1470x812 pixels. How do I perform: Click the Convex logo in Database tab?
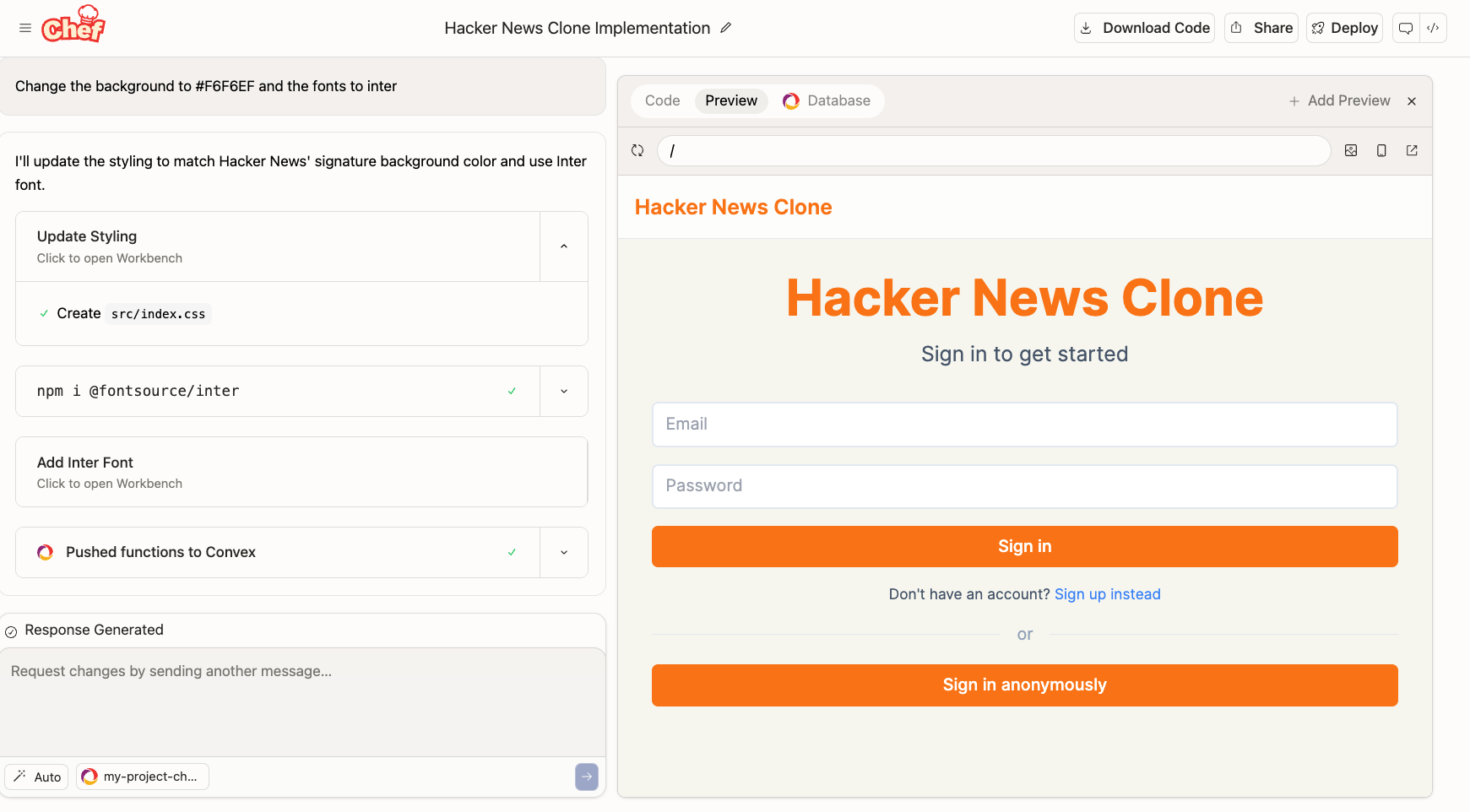pos(791,101)
